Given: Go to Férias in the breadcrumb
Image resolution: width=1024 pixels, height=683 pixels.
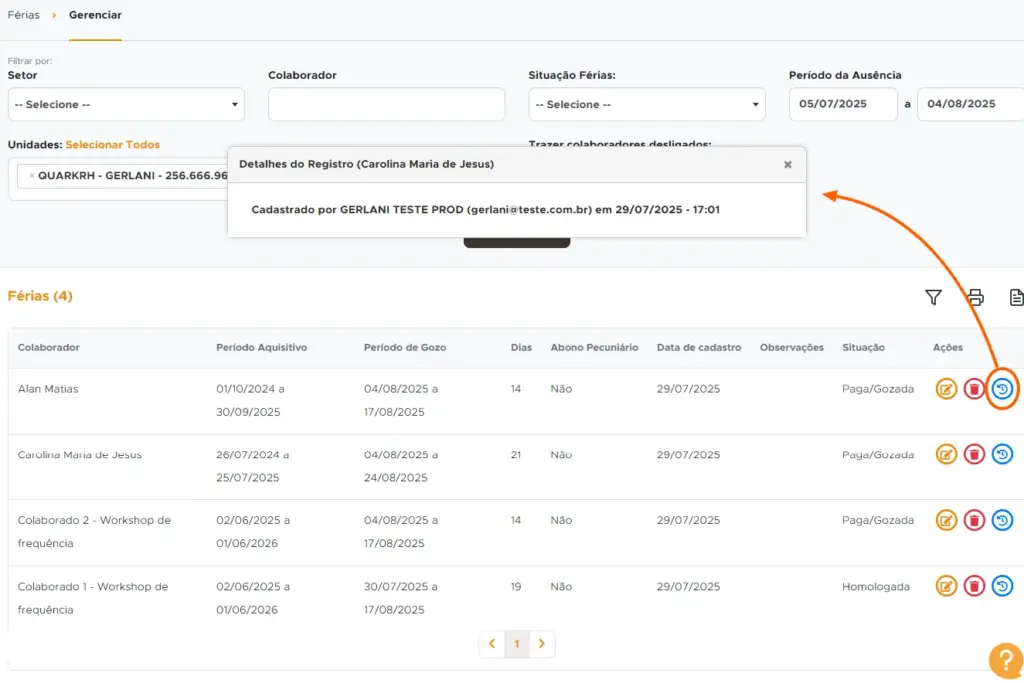Looking at the screenshot, I should pyautogui.click(x=24, y=15).
